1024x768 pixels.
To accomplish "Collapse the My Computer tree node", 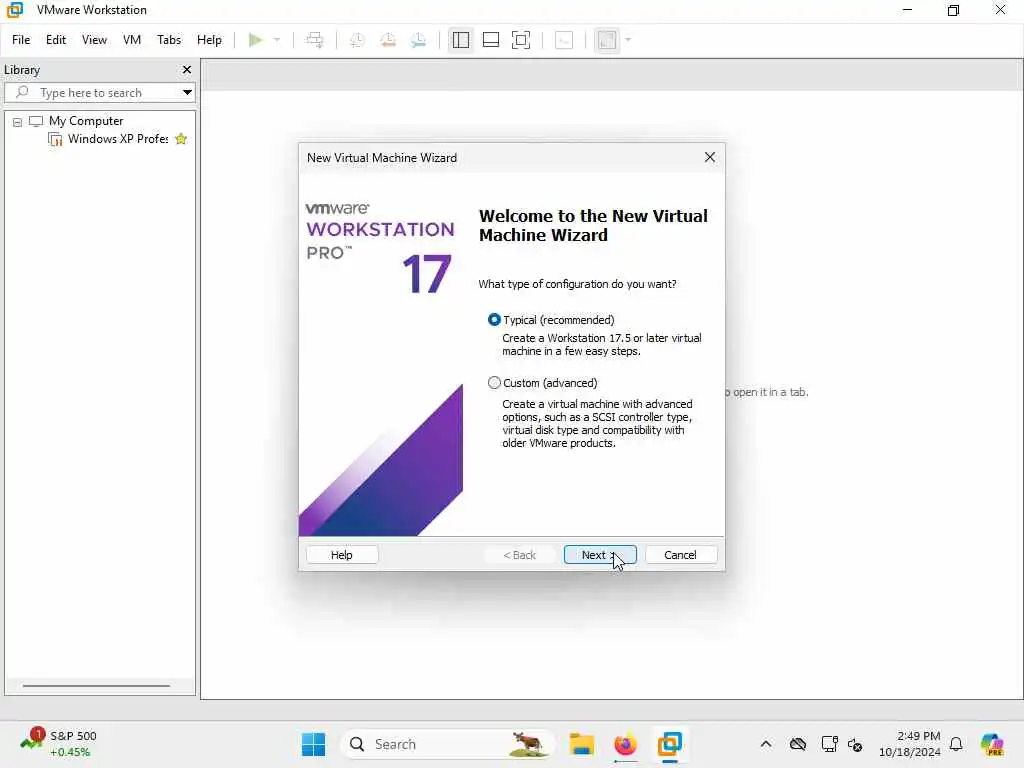I will 18,122.
